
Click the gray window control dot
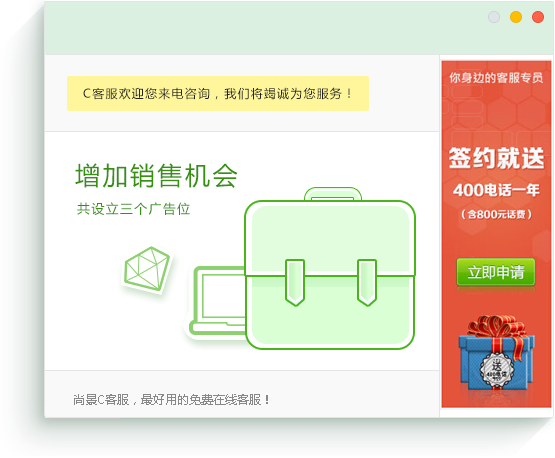point(494,17)
